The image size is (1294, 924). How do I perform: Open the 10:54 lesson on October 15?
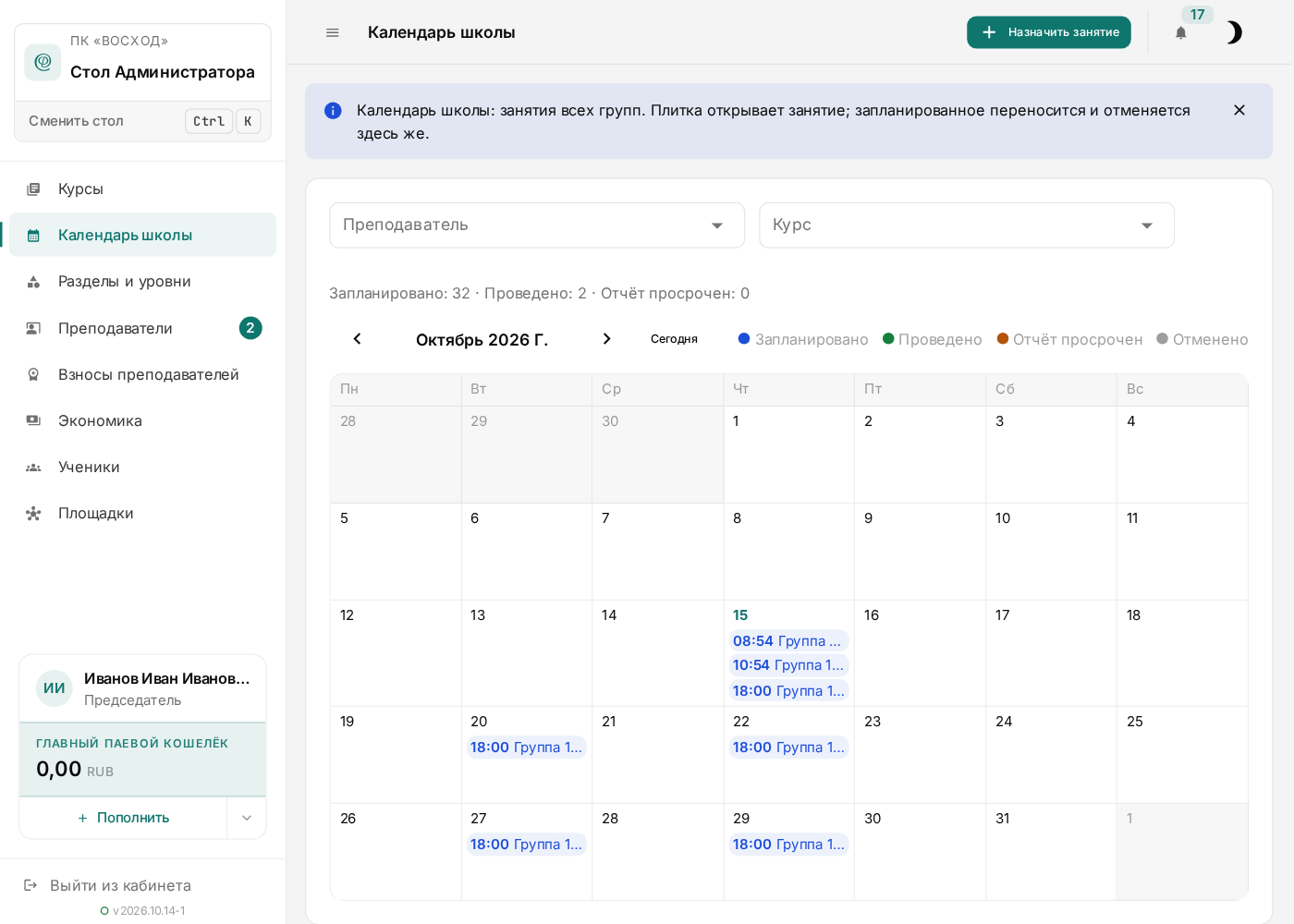pos(788,665)
